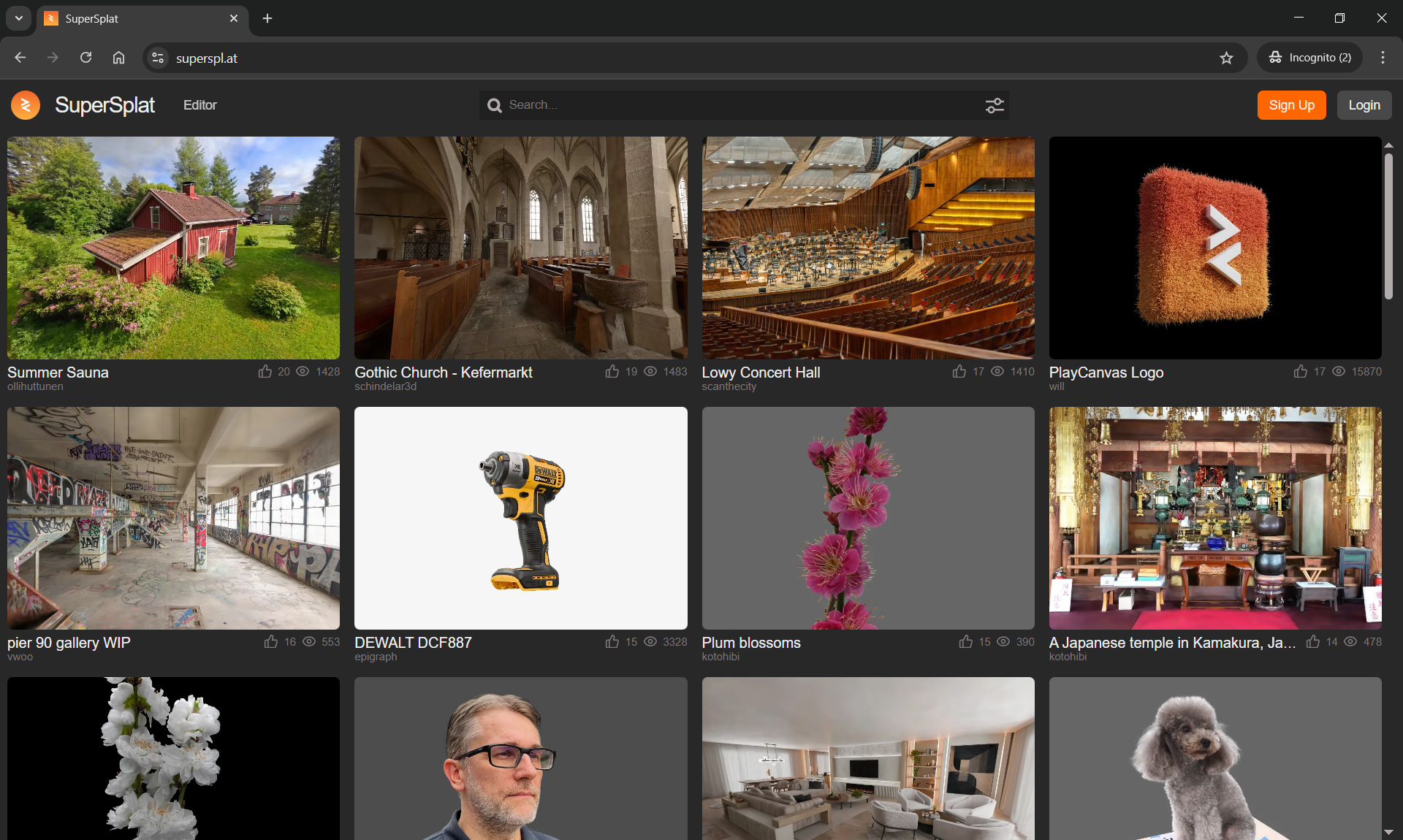Expand the tab search dropdown

point(18,18)
